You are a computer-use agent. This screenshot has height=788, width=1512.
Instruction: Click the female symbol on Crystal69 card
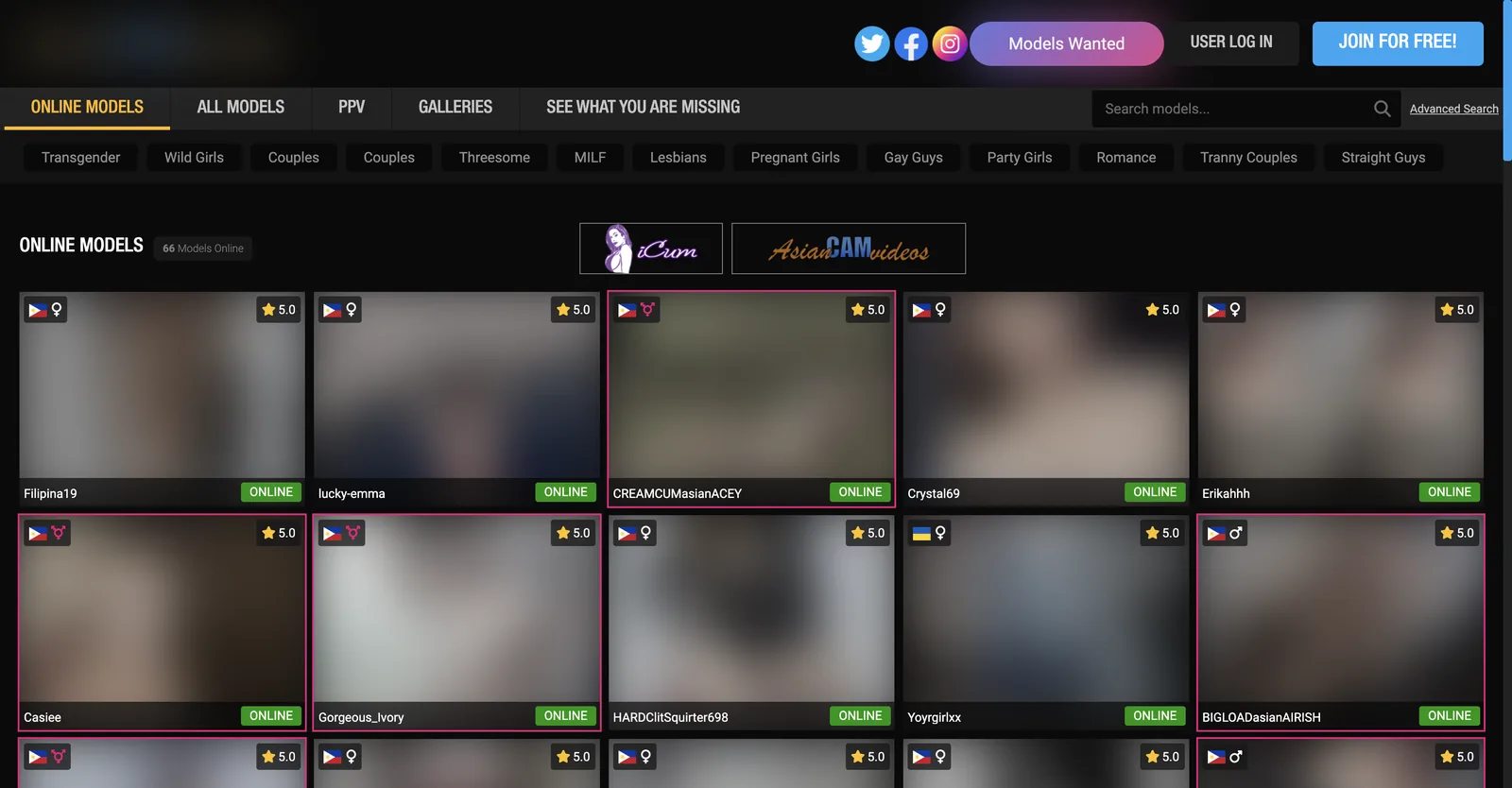click(x=940, y=310)
